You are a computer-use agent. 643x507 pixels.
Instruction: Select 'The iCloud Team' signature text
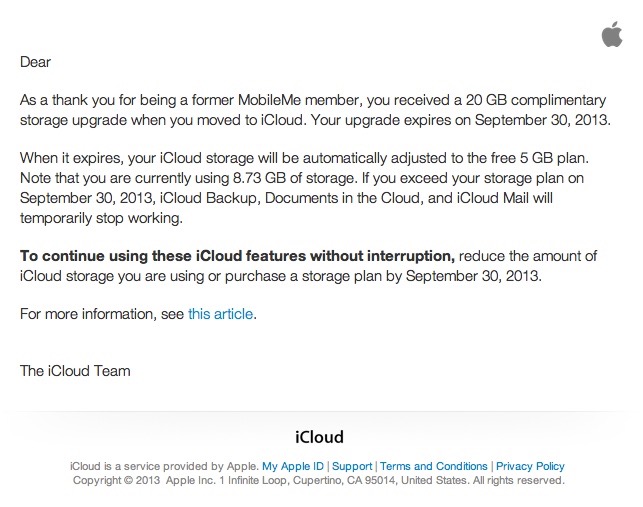[75, 371]
